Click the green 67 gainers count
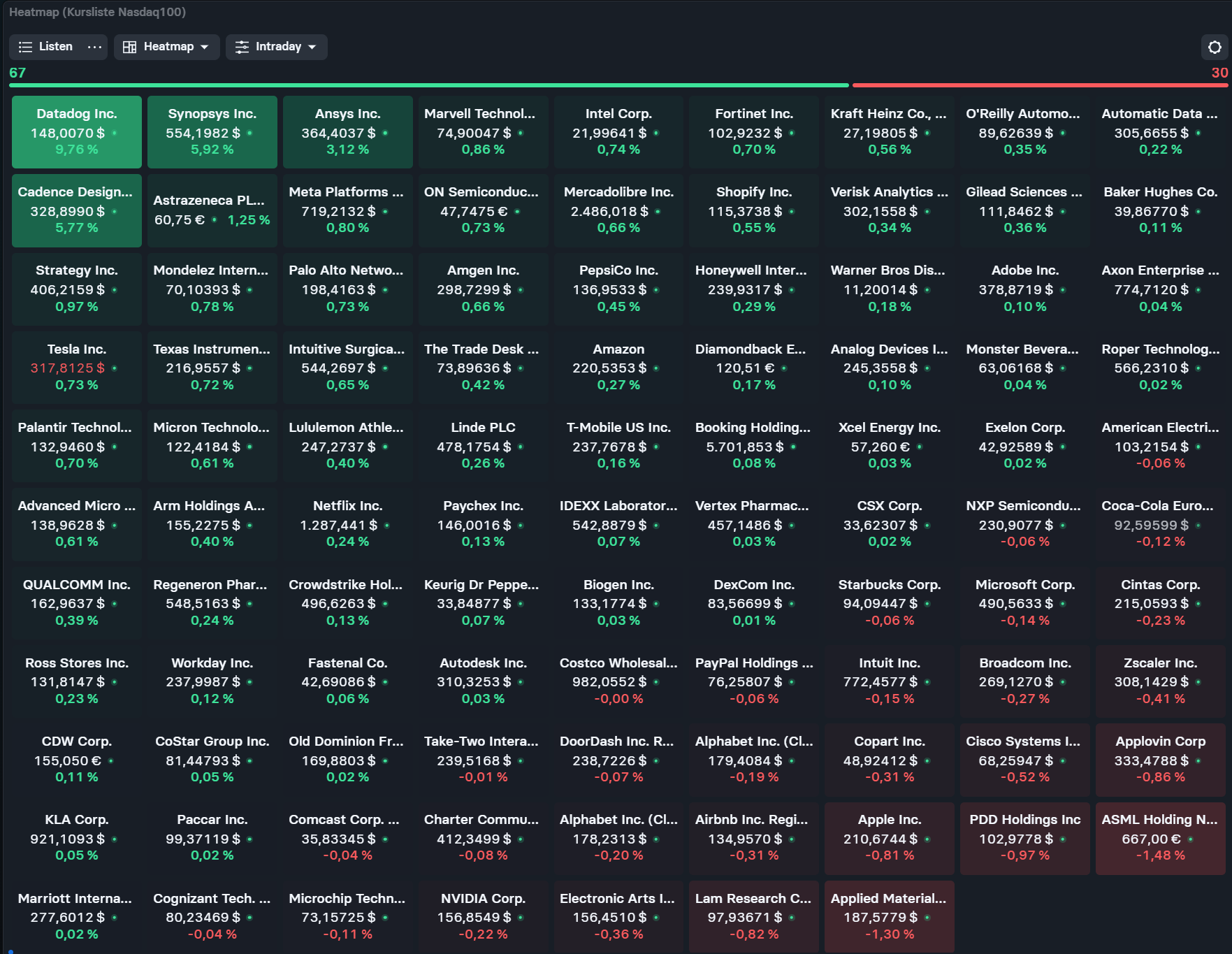 coord(17,73)
